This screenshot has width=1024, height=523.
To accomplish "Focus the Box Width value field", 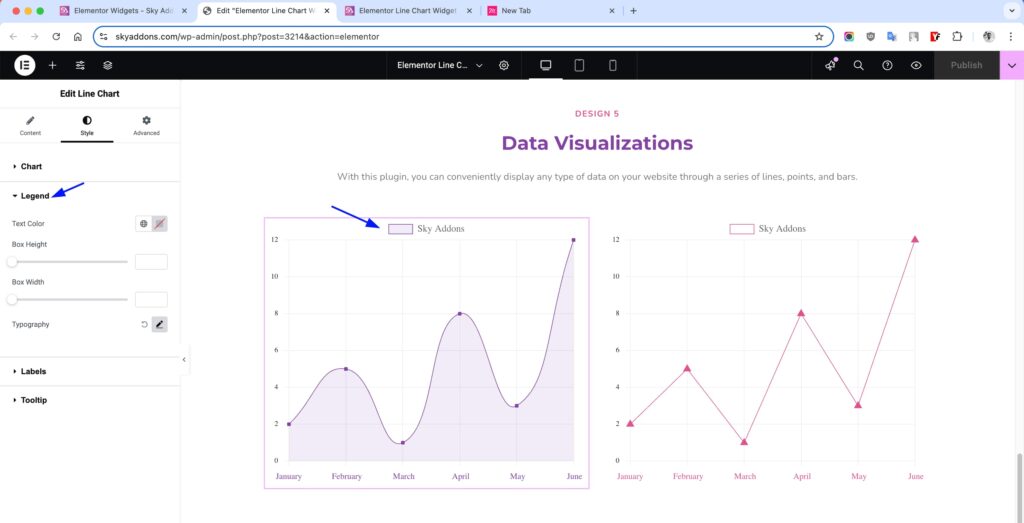I will [152, 300].
